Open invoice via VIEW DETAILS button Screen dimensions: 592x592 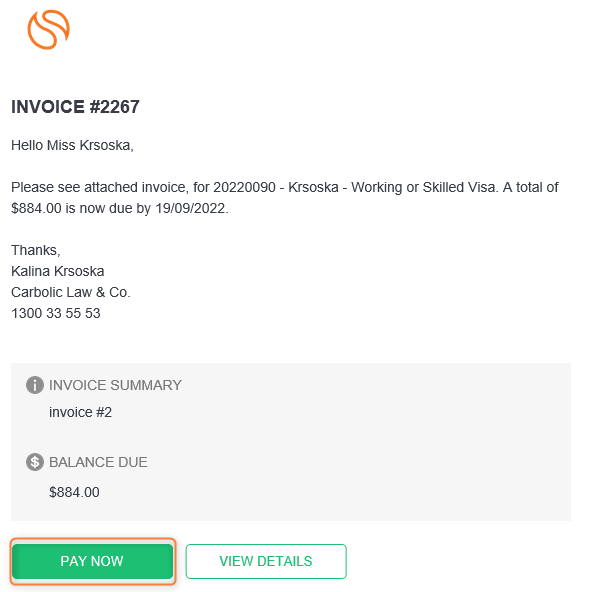coord(266,561)
